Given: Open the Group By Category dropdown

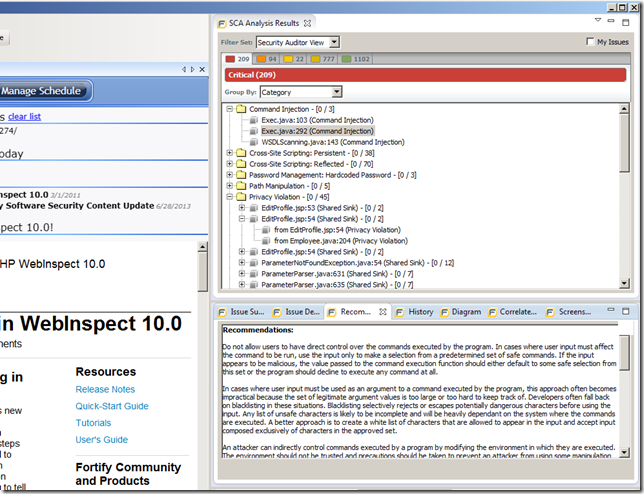Looking at the screenshot, I should [337, 92].
